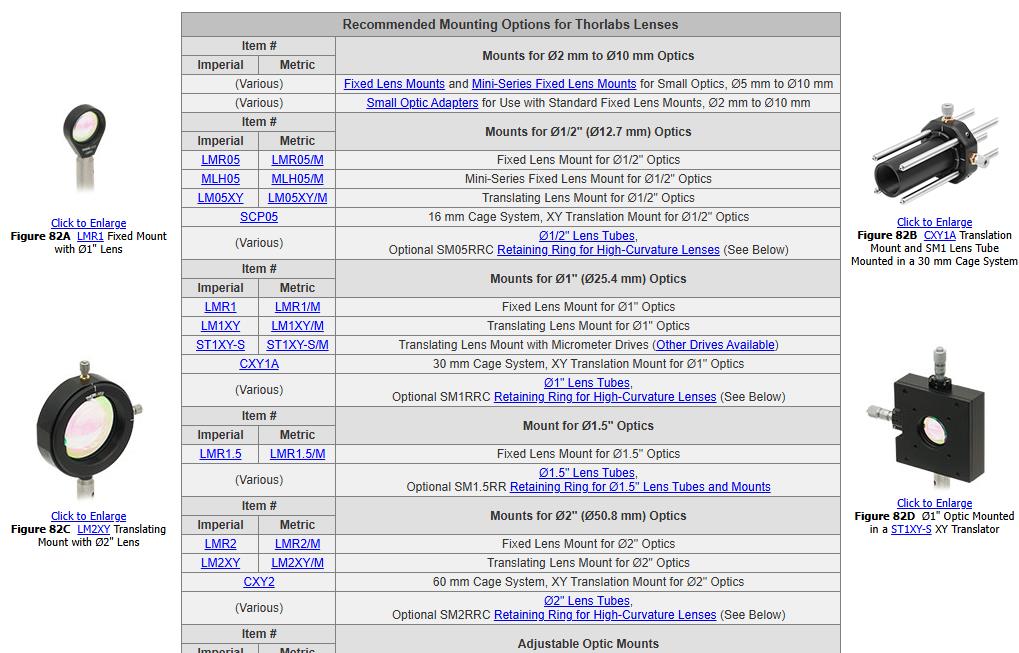1019x653 pixels.
Task: Click the 'Mounts for Ø1" (Ø25.4 mm) Optics' header
Action: (588, 279)
